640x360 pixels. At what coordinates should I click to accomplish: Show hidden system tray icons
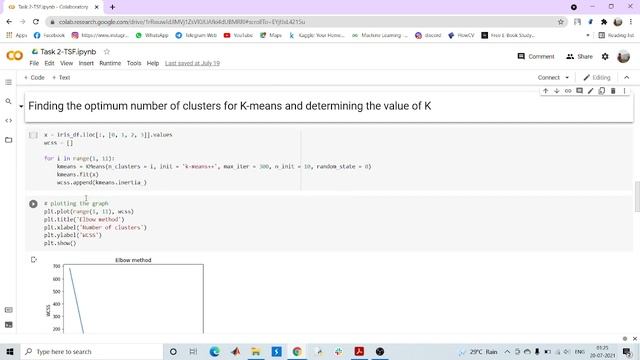pos(507,352)
